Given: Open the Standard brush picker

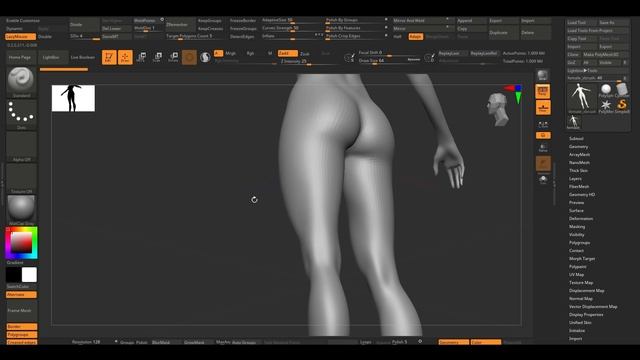Looking at the screenshot, I should click(x=21, y=82).
